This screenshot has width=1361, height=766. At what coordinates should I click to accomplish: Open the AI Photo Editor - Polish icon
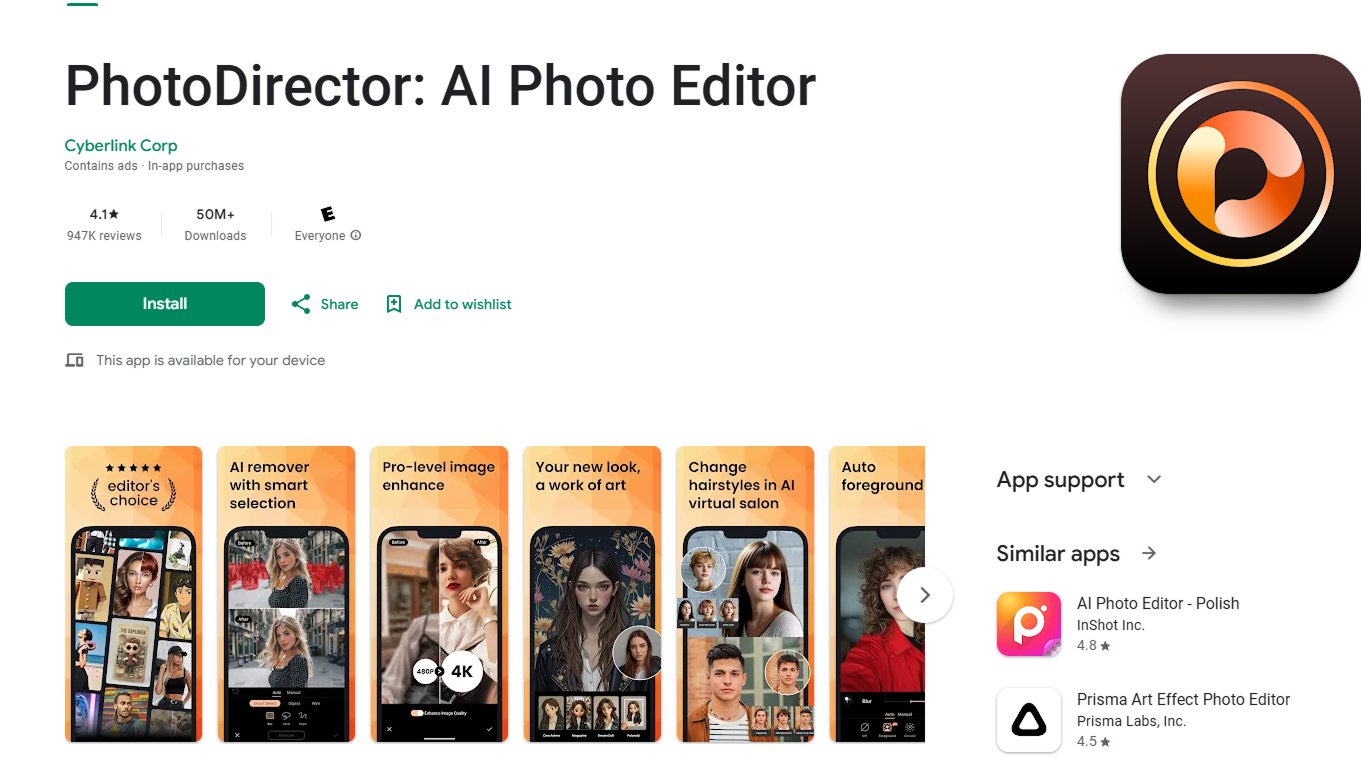tap(1029, 624)
